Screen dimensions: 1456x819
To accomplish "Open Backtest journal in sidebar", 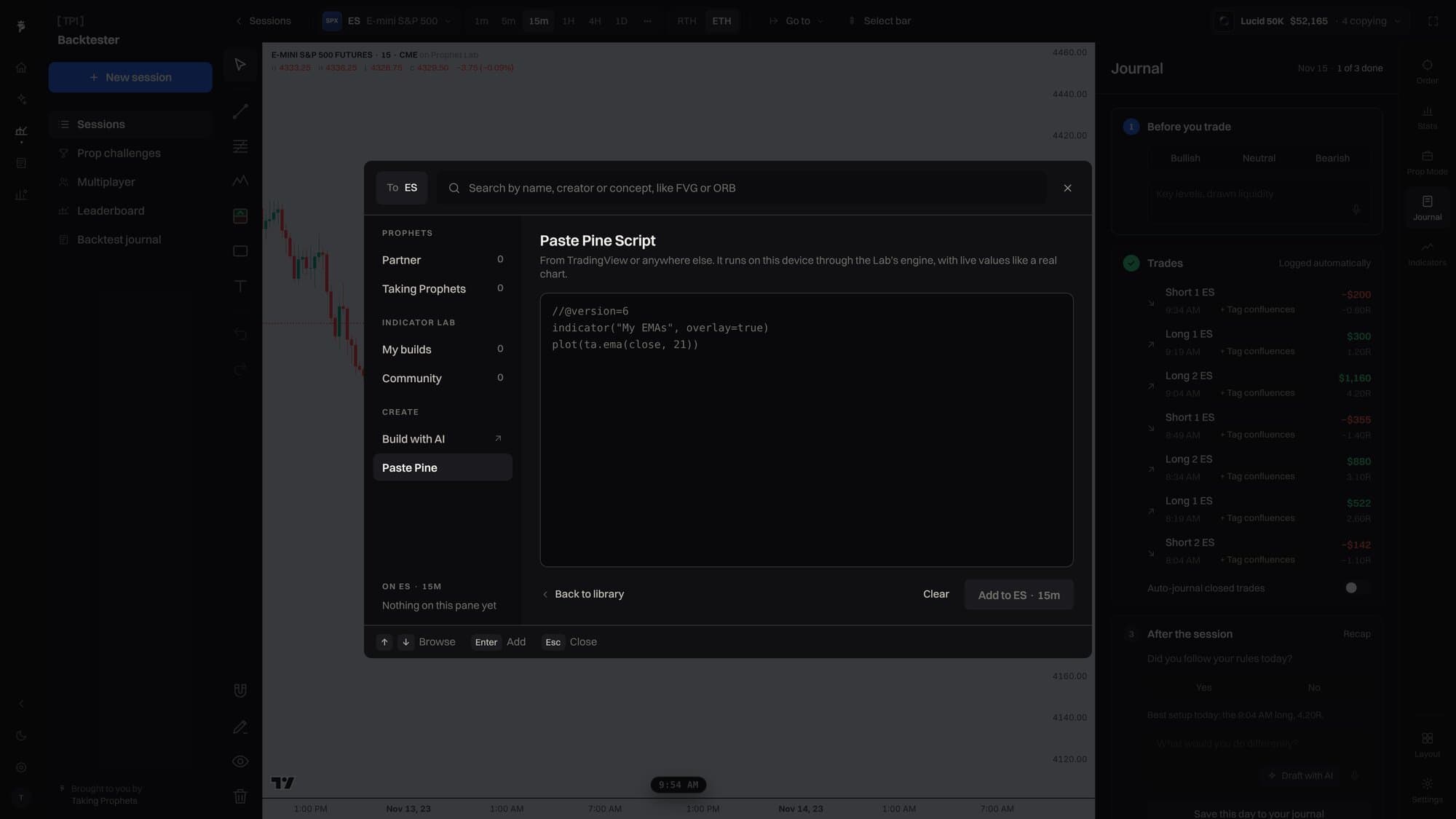I will point(130,240).
